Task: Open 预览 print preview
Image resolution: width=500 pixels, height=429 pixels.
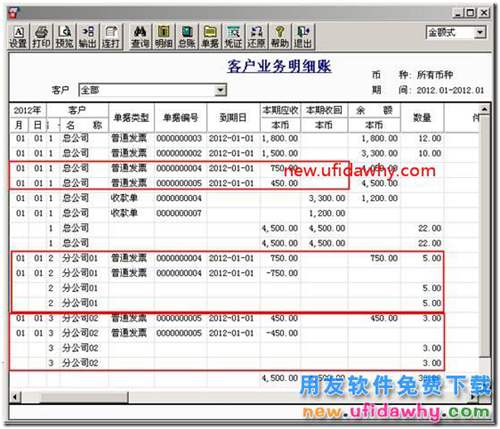Action: 64,37
